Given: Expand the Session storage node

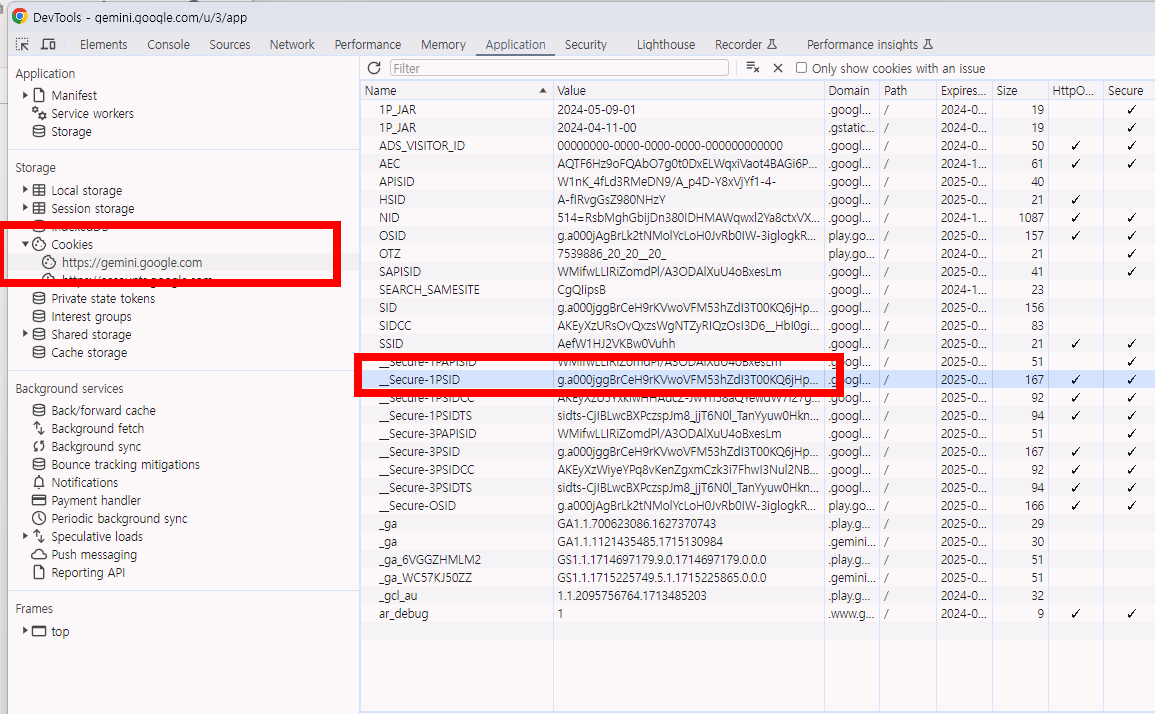Looking at the screenshot, I should coord(25,209).
